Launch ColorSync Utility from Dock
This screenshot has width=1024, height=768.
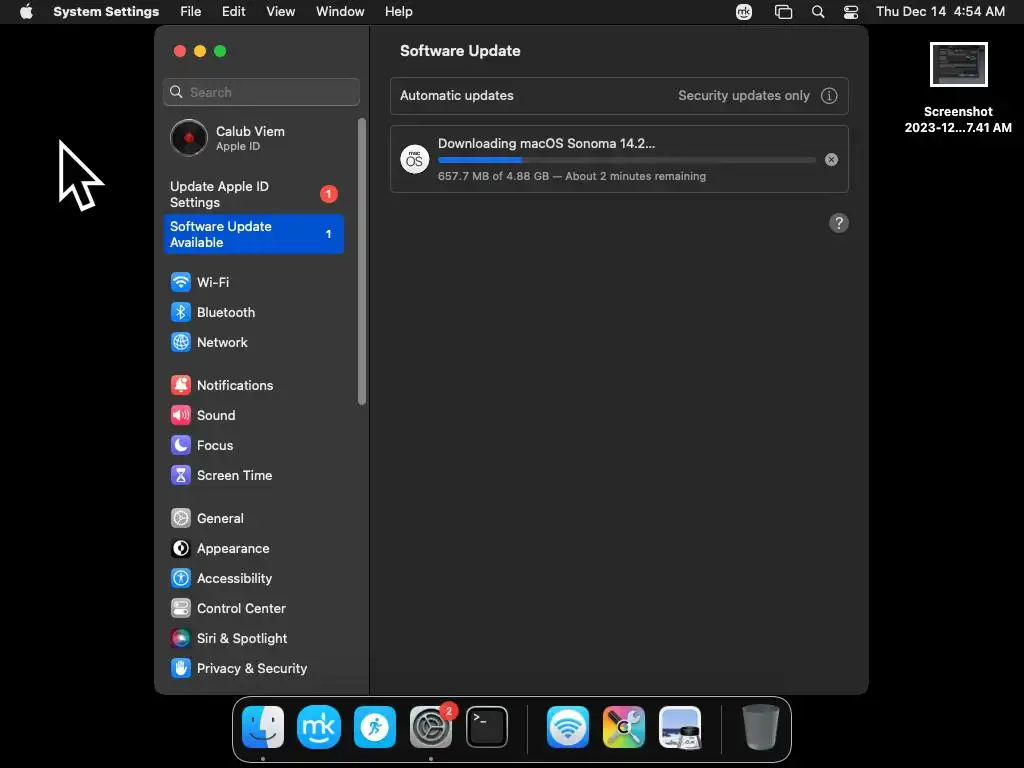tap(624, 727)
